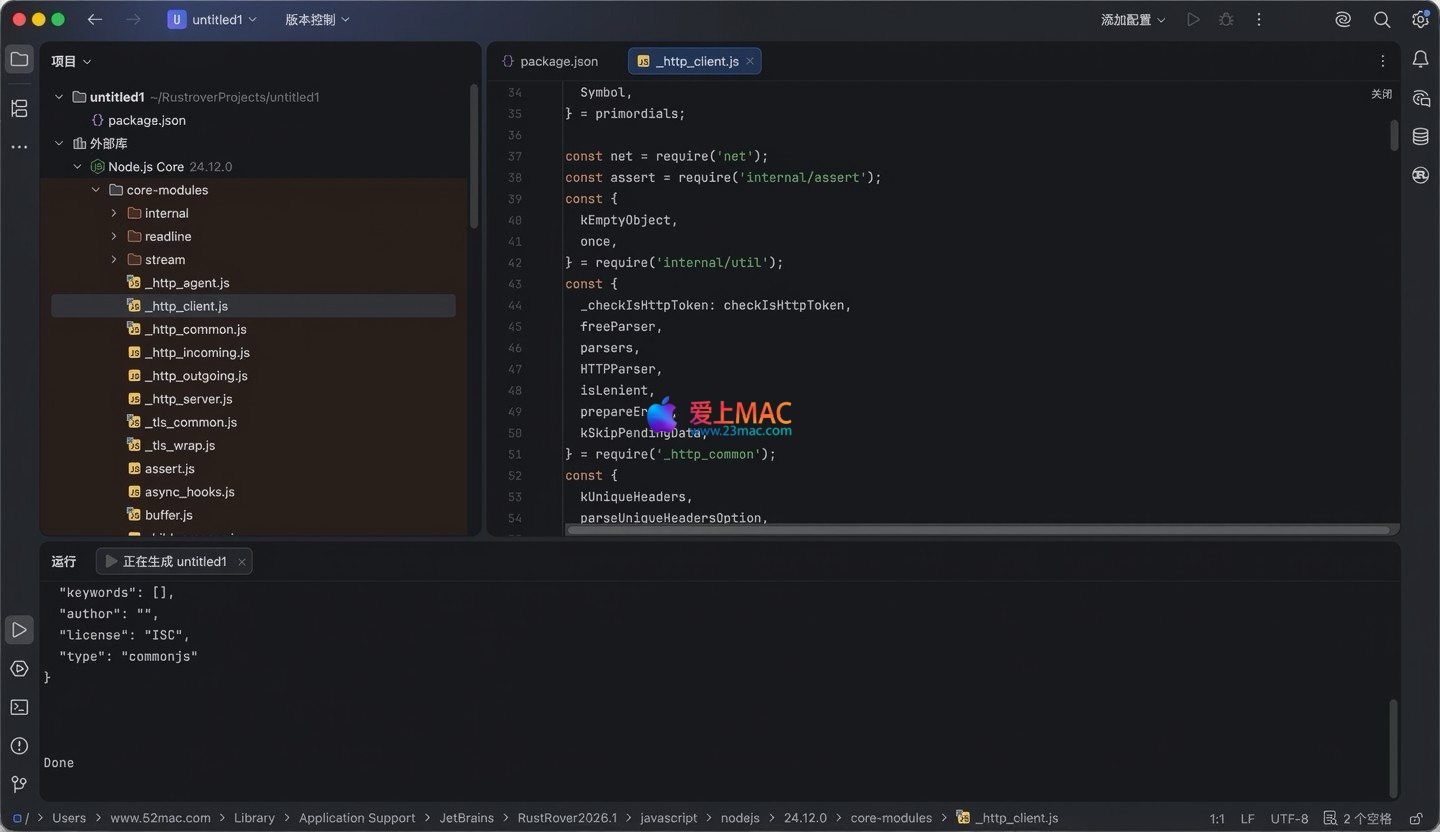Image resolution: width=1440 pixels, height=832 pixels.
Task: Open the Structure tool window icon
Action: coord(19,108)
